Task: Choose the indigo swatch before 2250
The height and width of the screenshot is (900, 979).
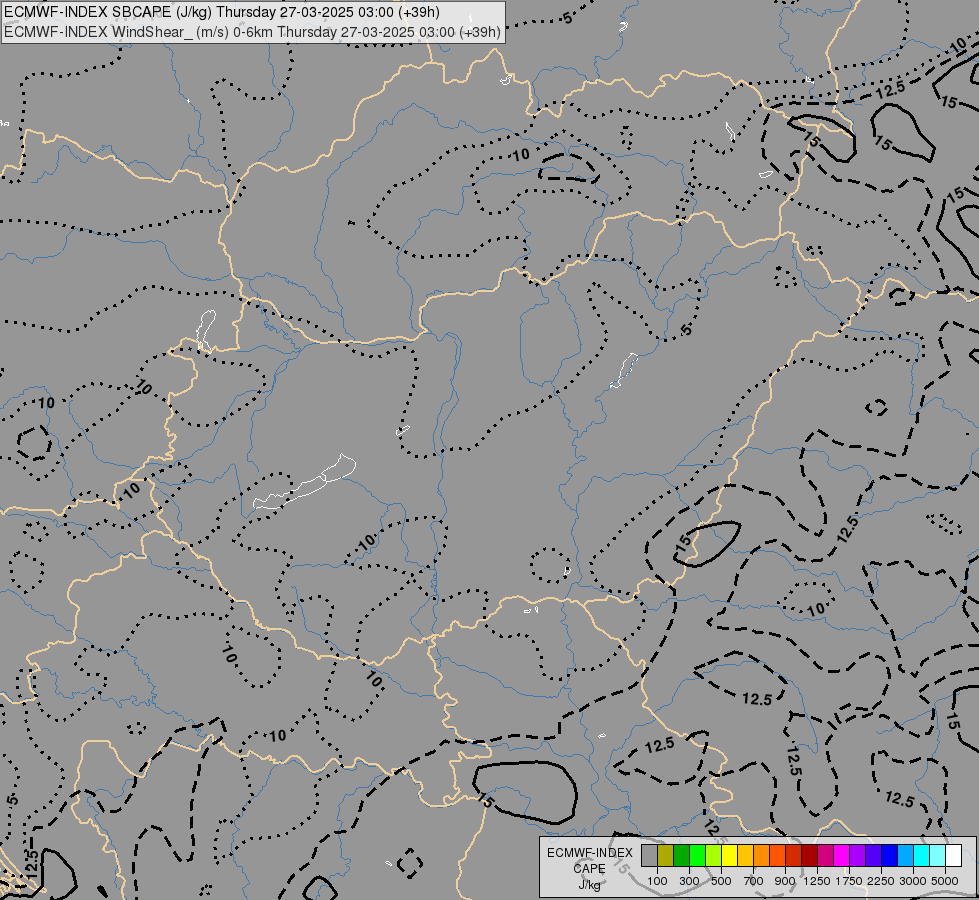Action: click(x=873, y=855)
